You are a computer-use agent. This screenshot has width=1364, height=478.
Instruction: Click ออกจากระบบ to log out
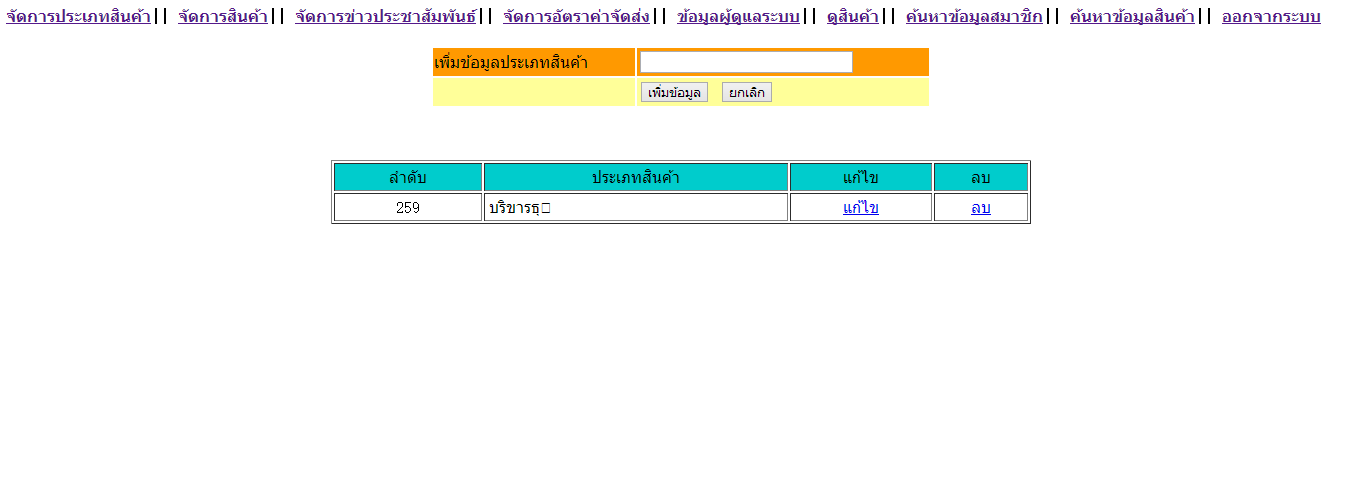[1271, 17]
